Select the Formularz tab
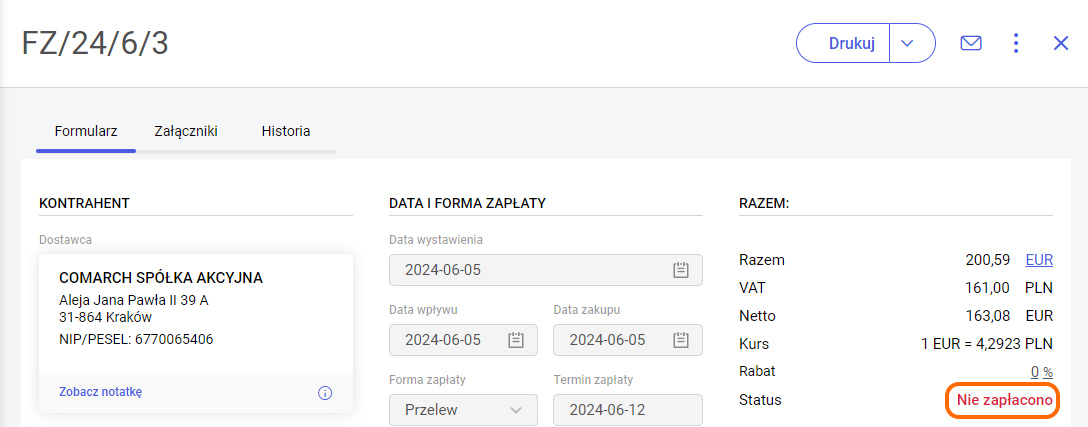The width and height of the screenshot is (1088, 427). coord(86,131)
